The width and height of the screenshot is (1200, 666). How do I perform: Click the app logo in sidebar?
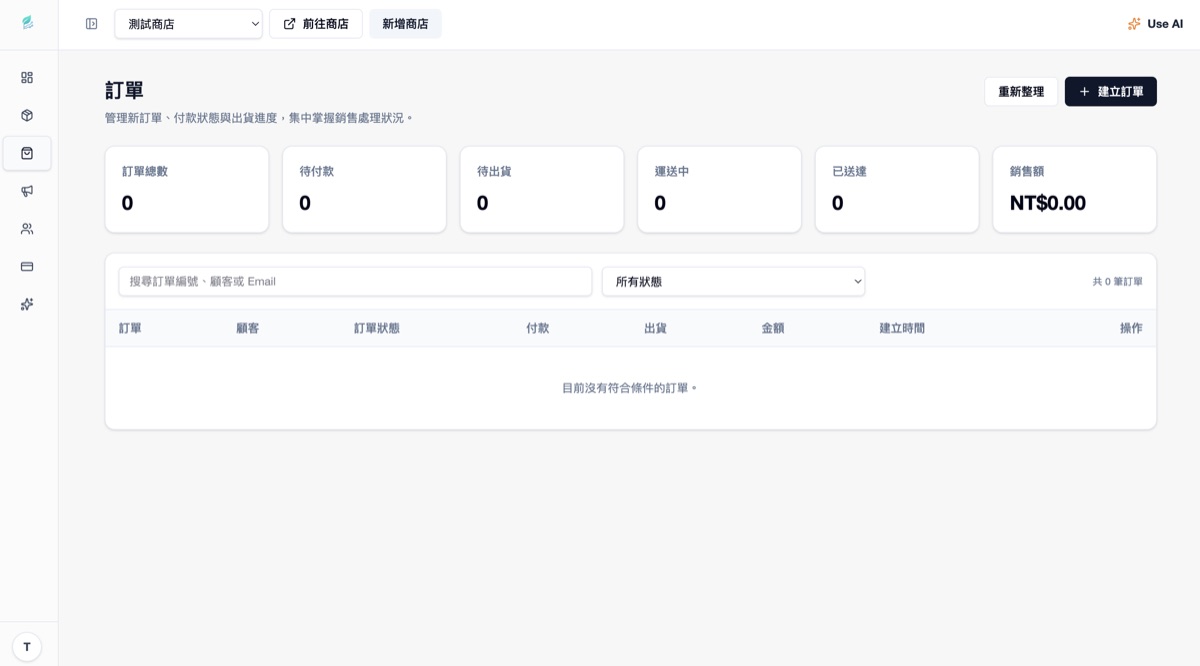[27, 23]
